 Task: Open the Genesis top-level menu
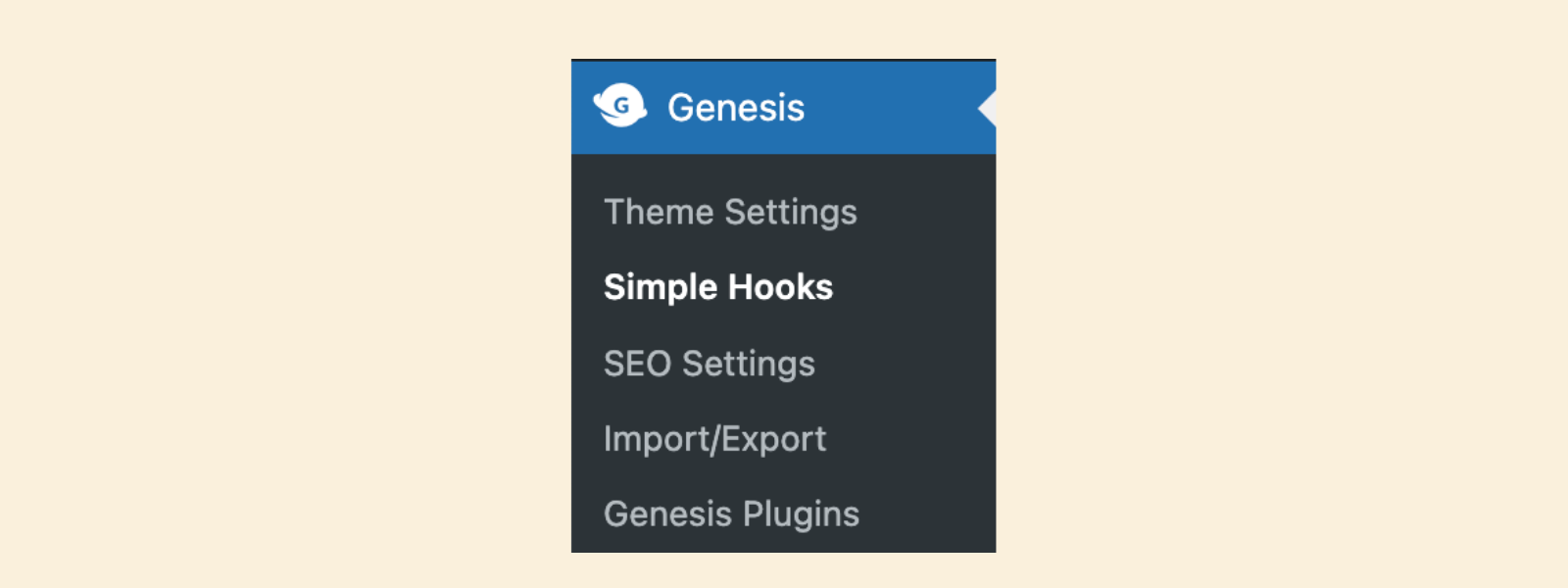[735, 108]
